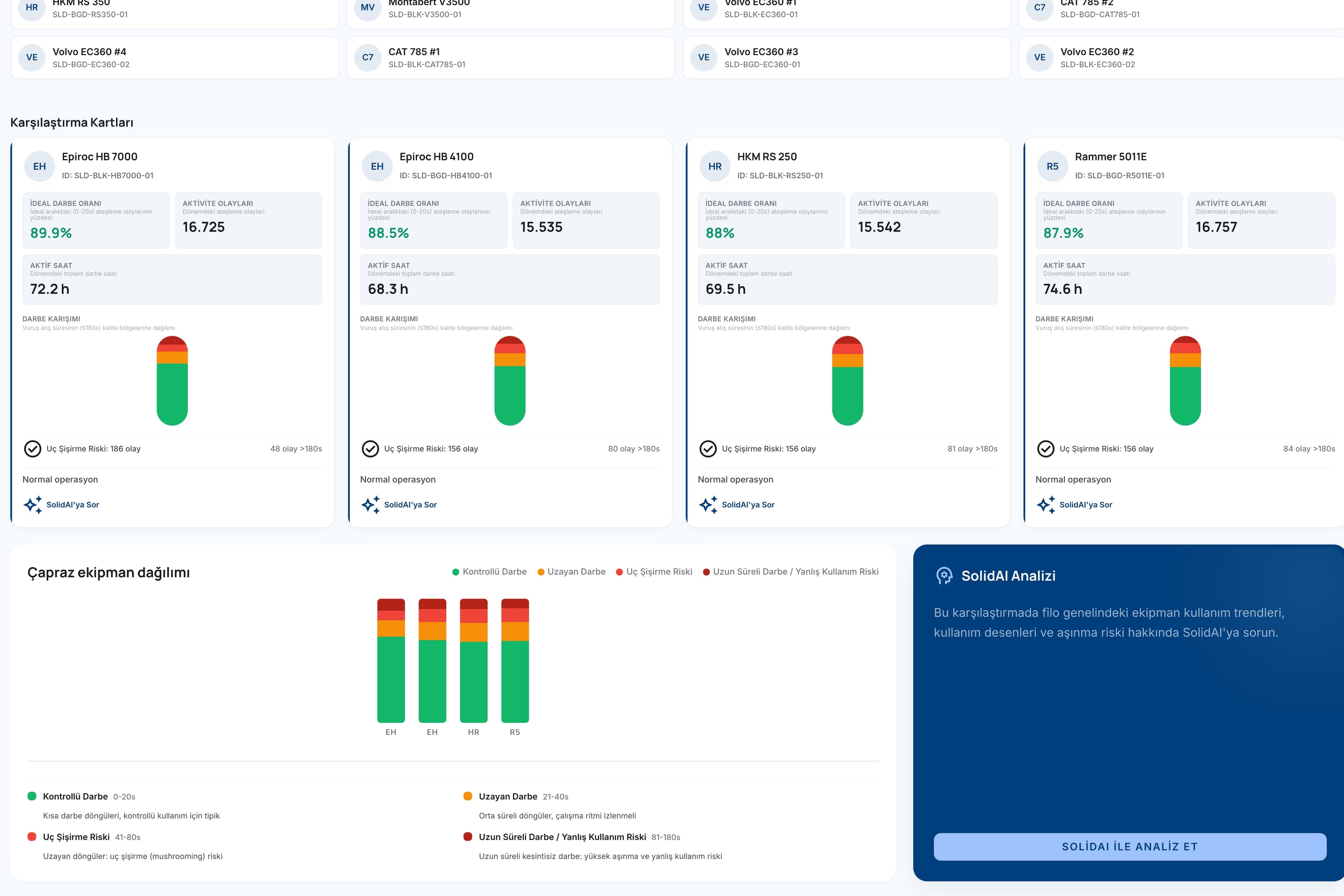Click the 16.757 activity events value
The width and height of the screenshot is (1344, 896).
(x=1216, y=227)
